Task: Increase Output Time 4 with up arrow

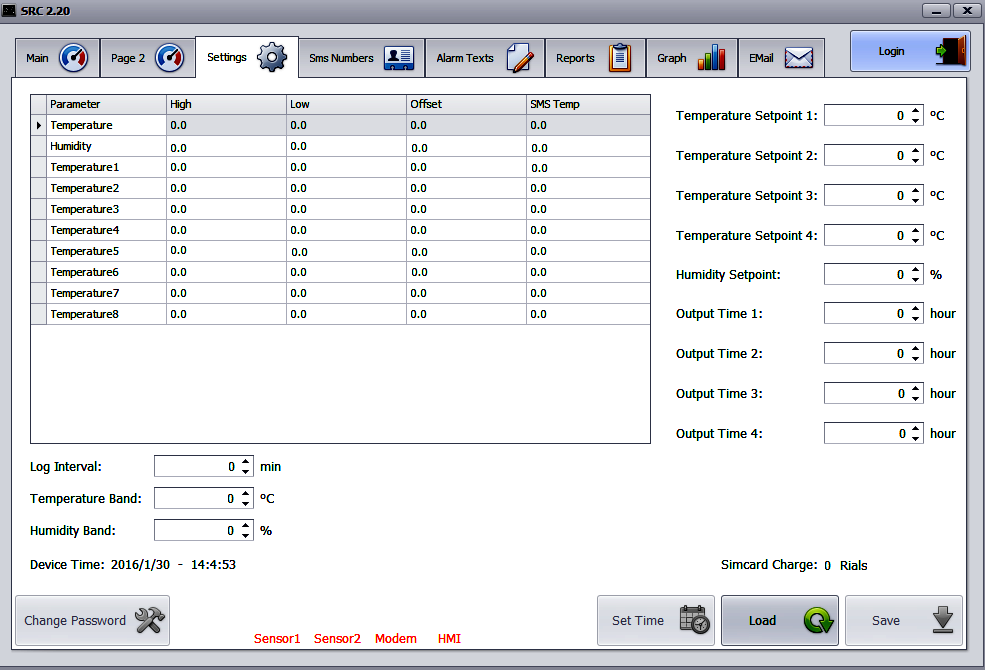Action: click(x=916, y=428)
